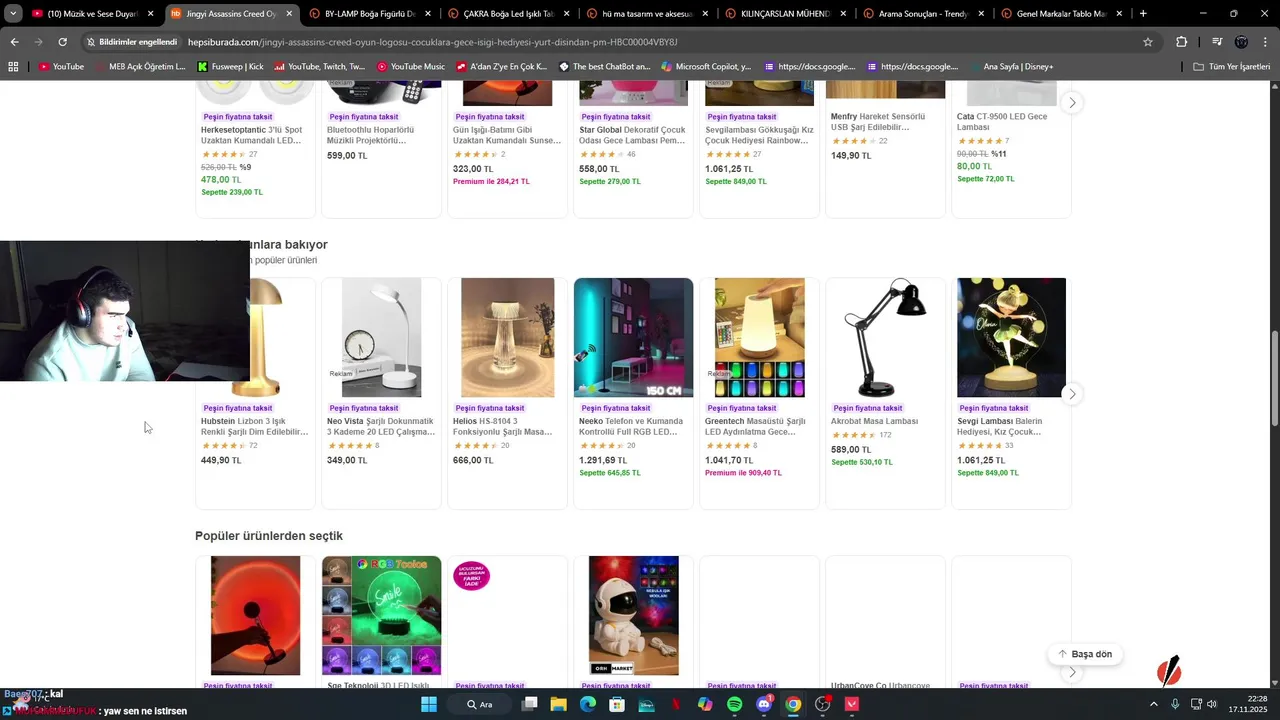Click Helios HS-8104 lamp thumbnail
This screenshot has width=1280, height=720.
(507, 338)
